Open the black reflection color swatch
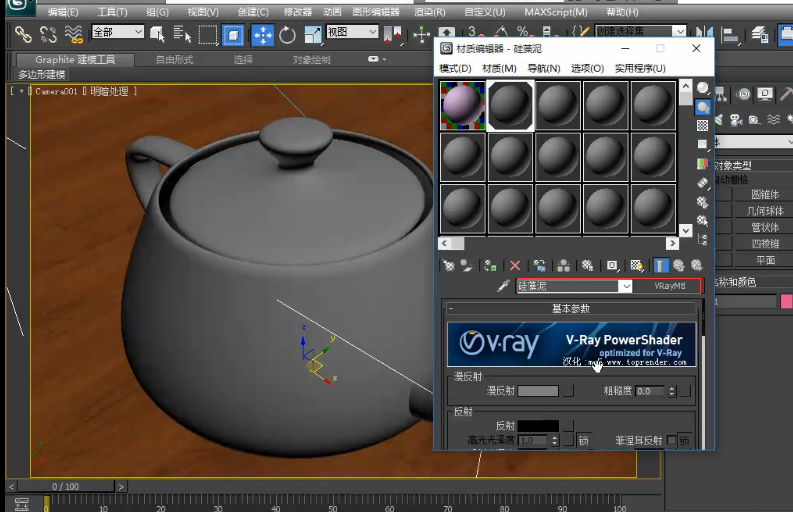This screenshot has width=793, height=512. pos(538,425)
